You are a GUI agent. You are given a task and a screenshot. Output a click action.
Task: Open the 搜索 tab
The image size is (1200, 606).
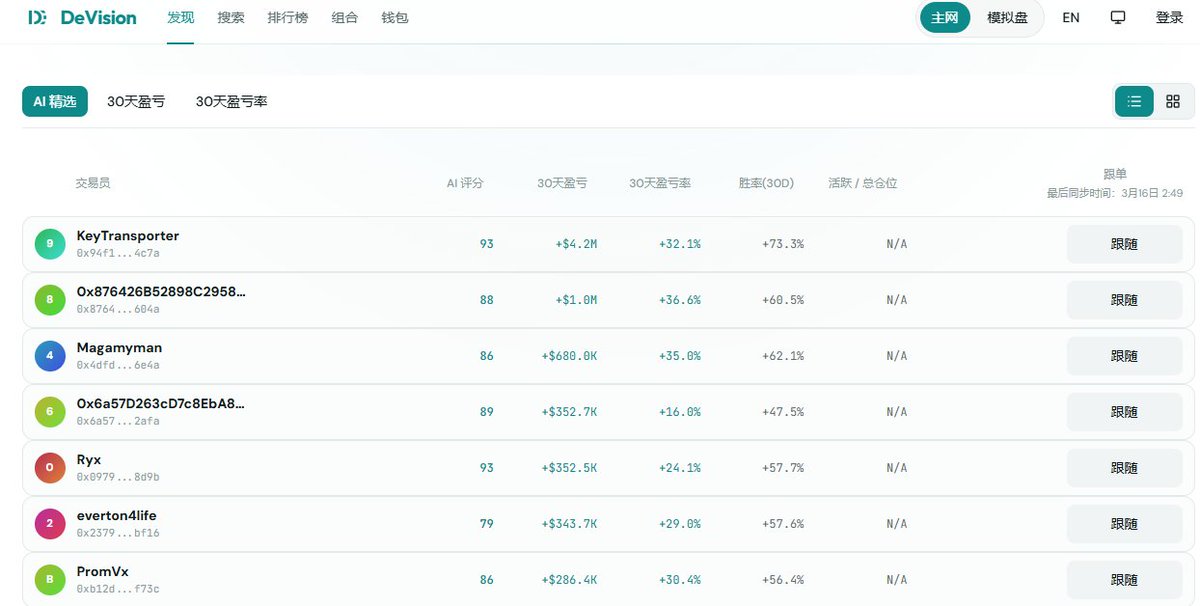tap(231, 18)
